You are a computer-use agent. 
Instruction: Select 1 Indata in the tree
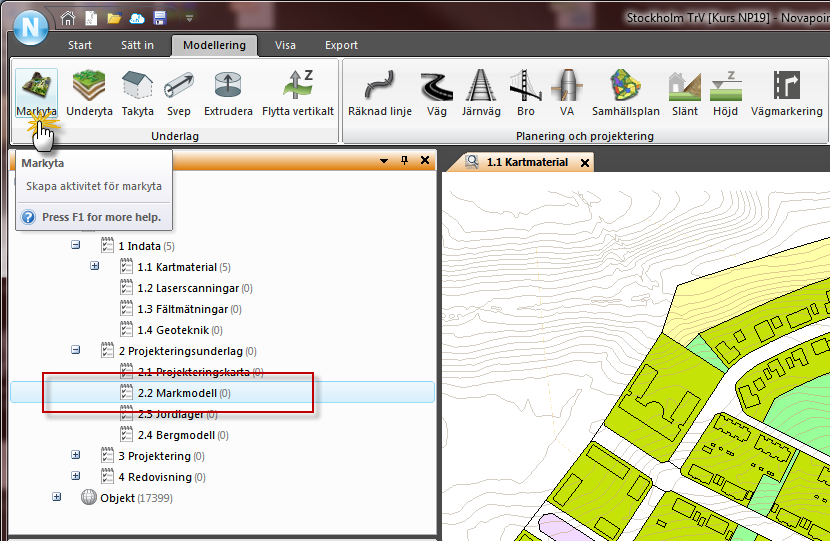[x=146, y=246]
